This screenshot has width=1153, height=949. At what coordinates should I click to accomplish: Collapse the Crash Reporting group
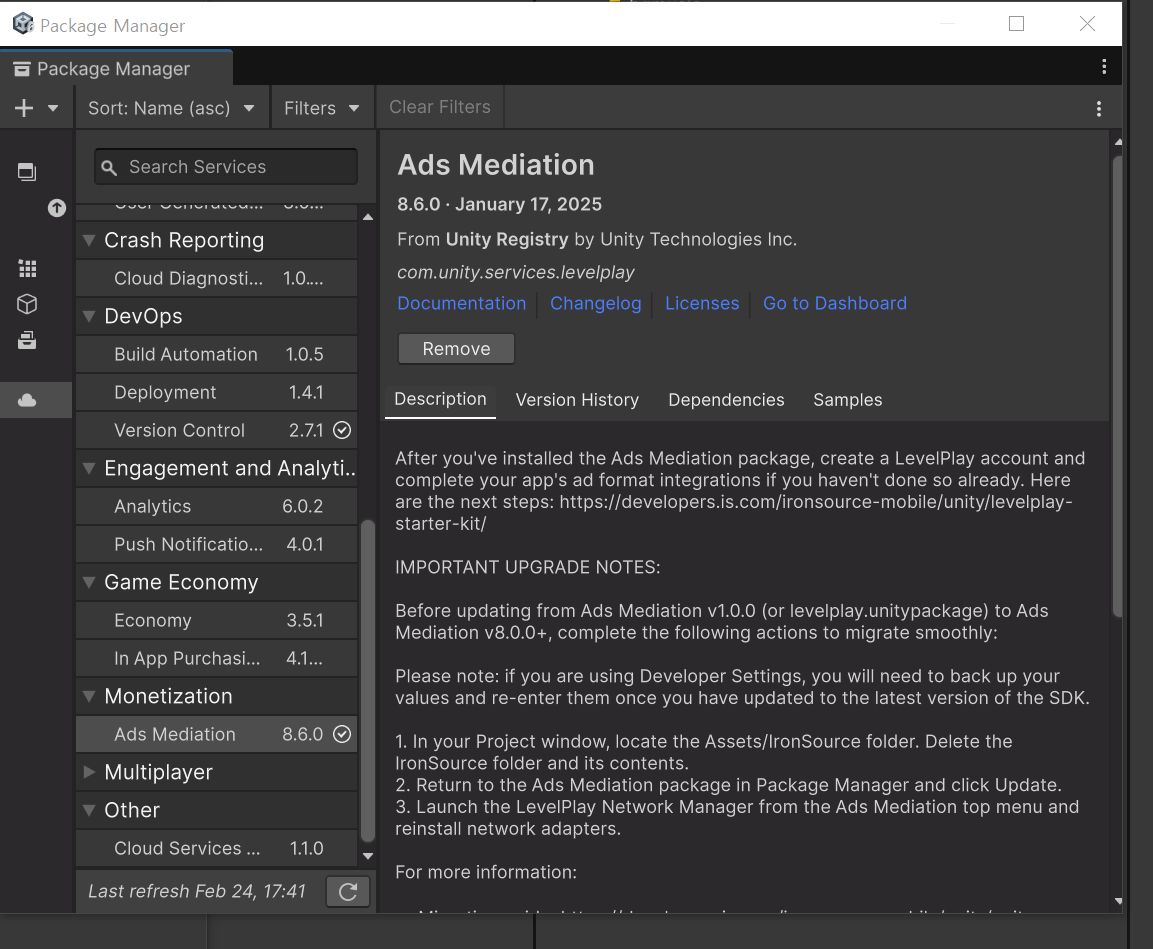pos(89,240)
